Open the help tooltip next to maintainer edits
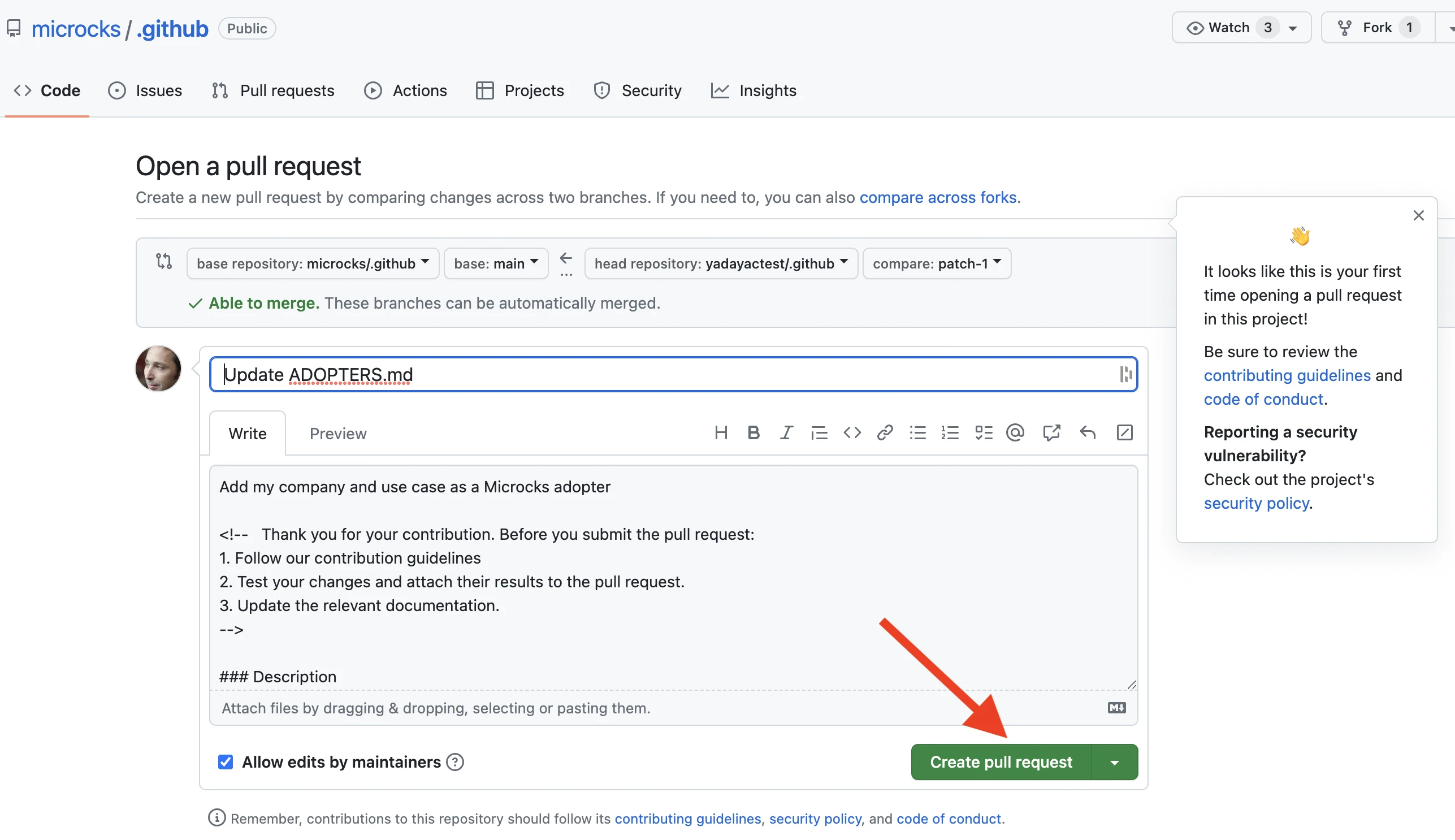Image resolution: width=1455 pixels, height=840 pixels. pyautogui.click(x=454, y=761)
